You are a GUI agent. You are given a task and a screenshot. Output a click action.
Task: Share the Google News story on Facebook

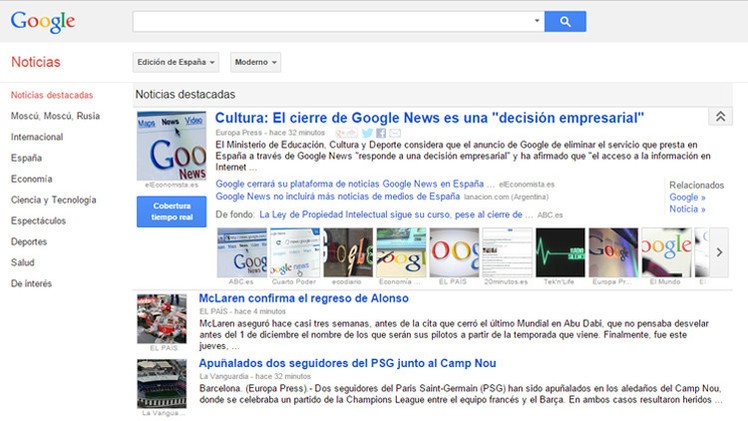point(381,133)
